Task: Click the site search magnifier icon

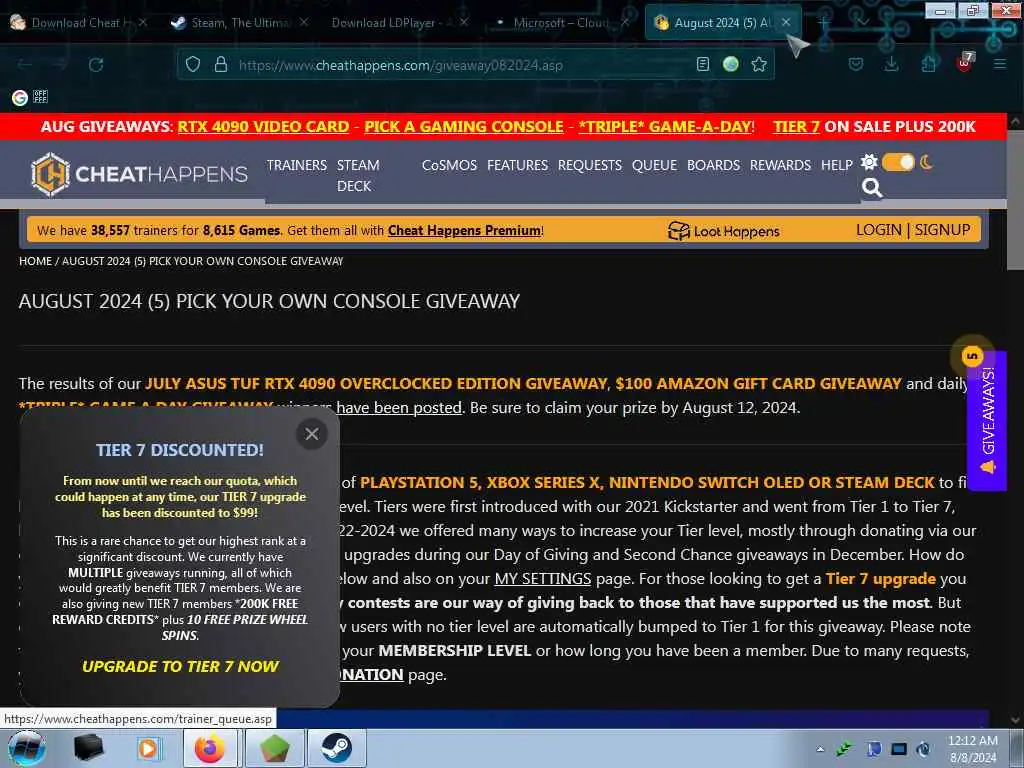Action: pos(872,188)
